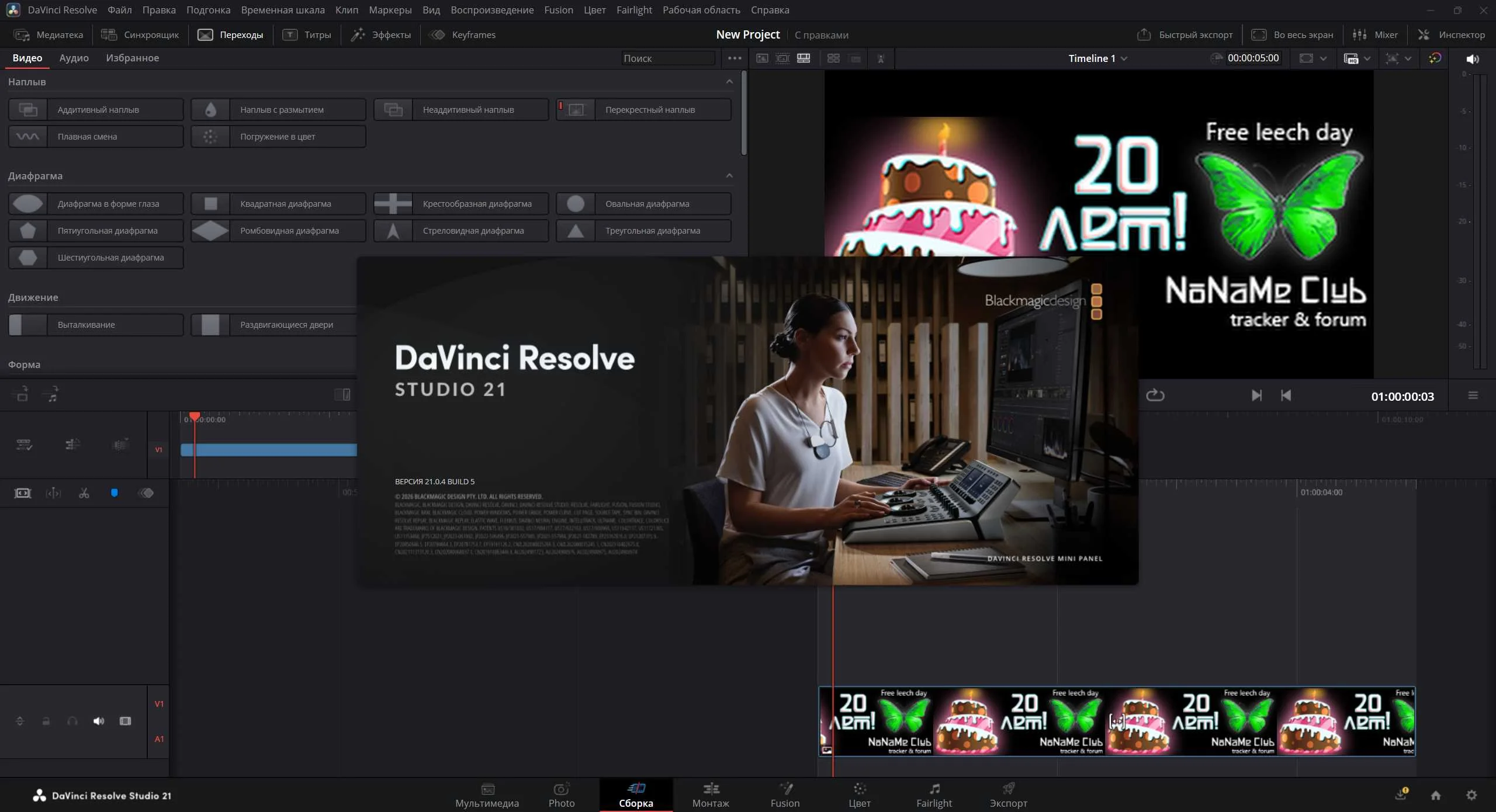Mute the track with speaker icon in track header

[x=99, y=721]
